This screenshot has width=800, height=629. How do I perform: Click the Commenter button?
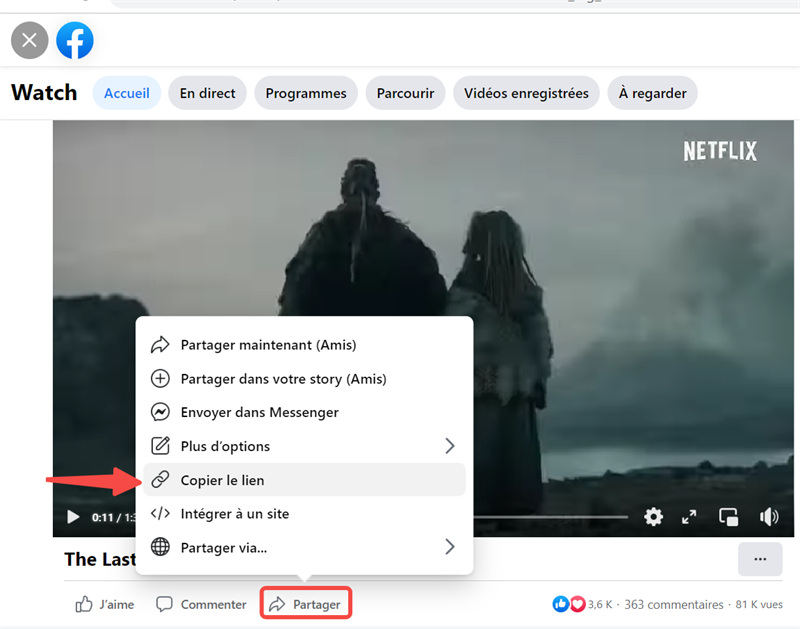click(x=201, y=605)
